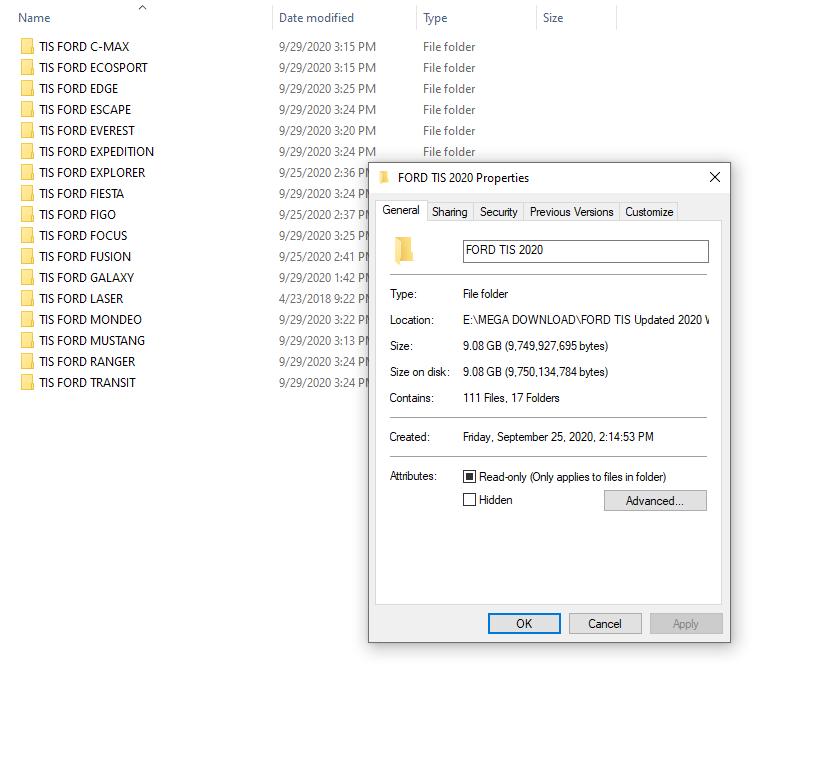Select the TIS FORD EVEREST folder icon

point(27,130)
